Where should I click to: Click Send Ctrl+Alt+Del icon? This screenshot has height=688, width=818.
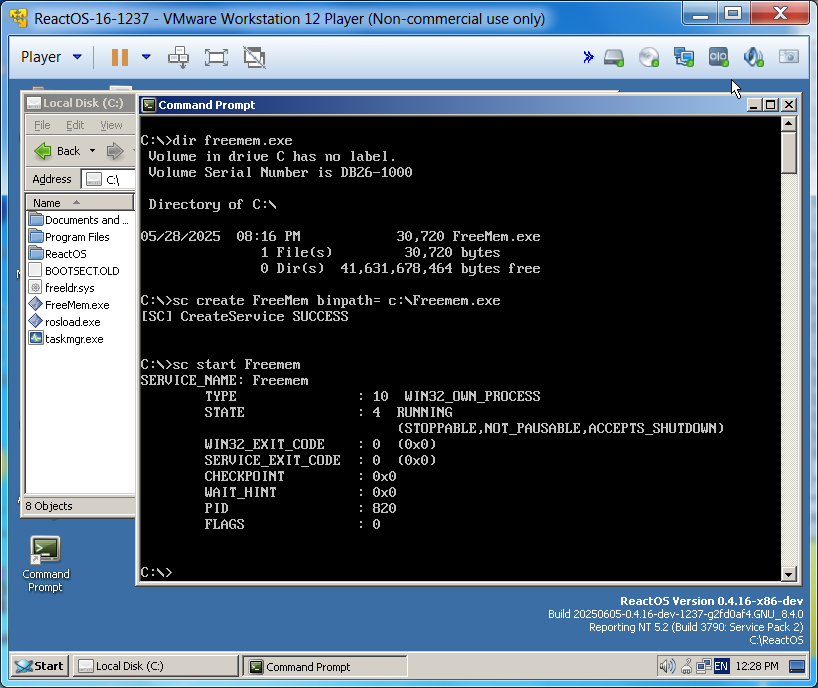(x=178, y=57)
